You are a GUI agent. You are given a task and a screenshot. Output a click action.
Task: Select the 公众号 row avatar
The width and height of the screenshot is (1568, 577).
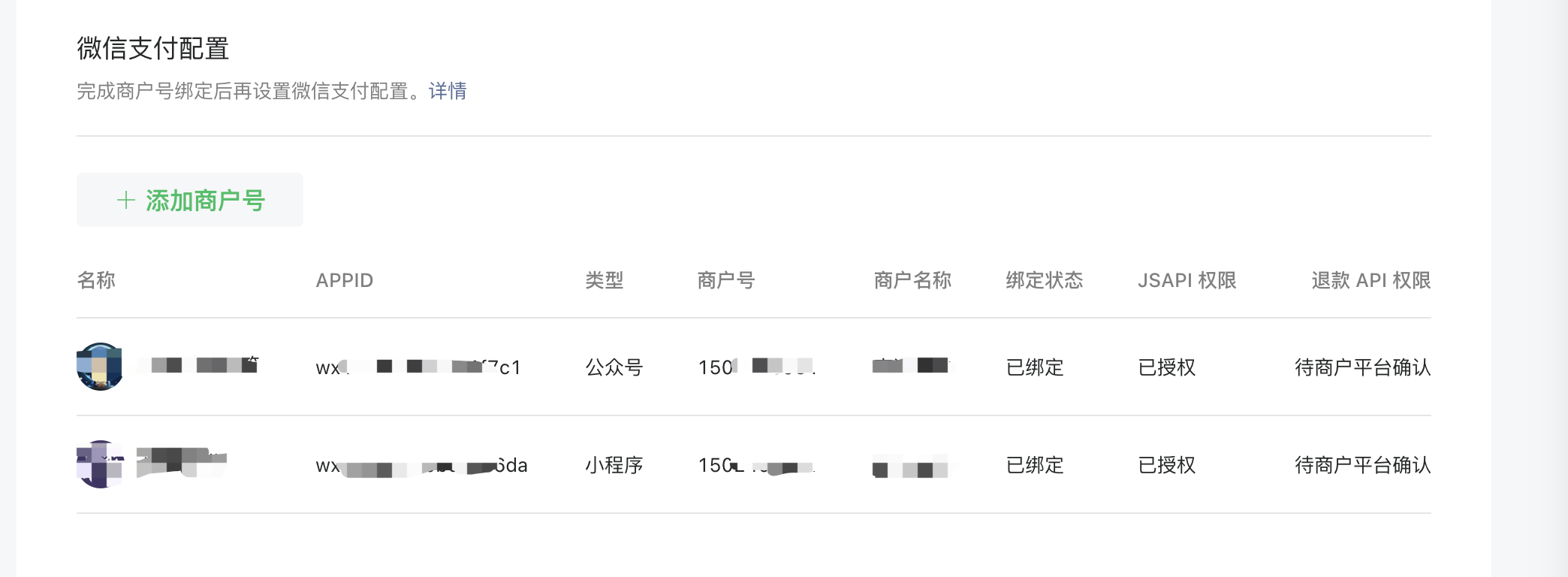click(x=100, y=367)
